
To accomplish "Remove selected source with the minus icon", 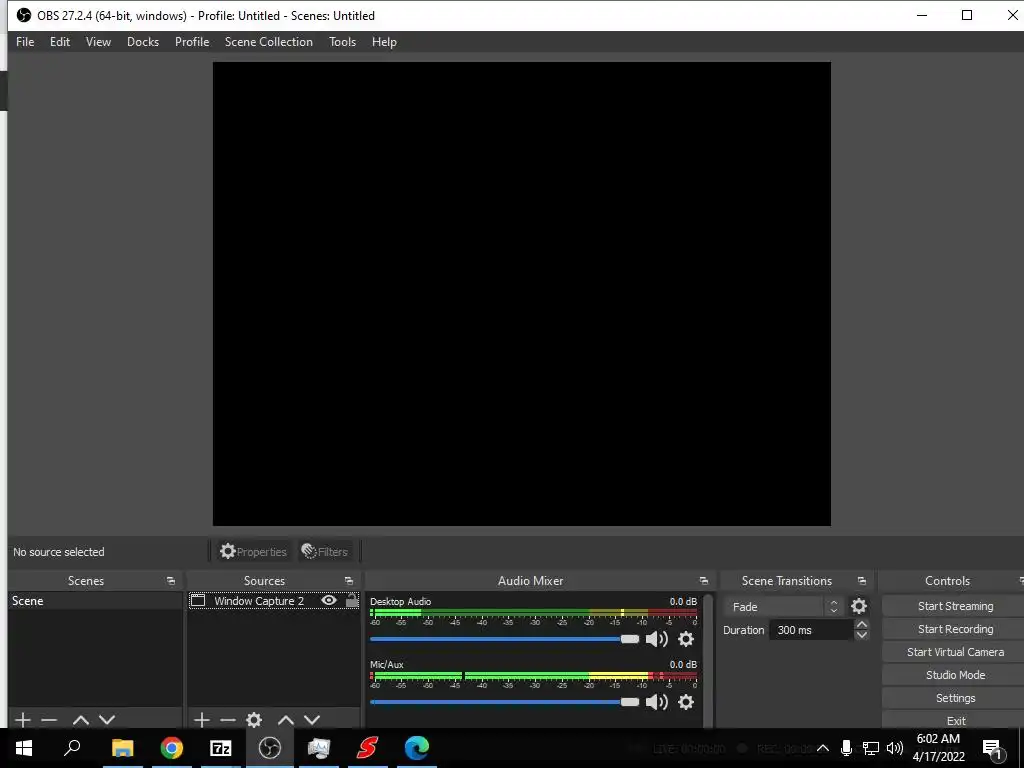I will 228,720.
